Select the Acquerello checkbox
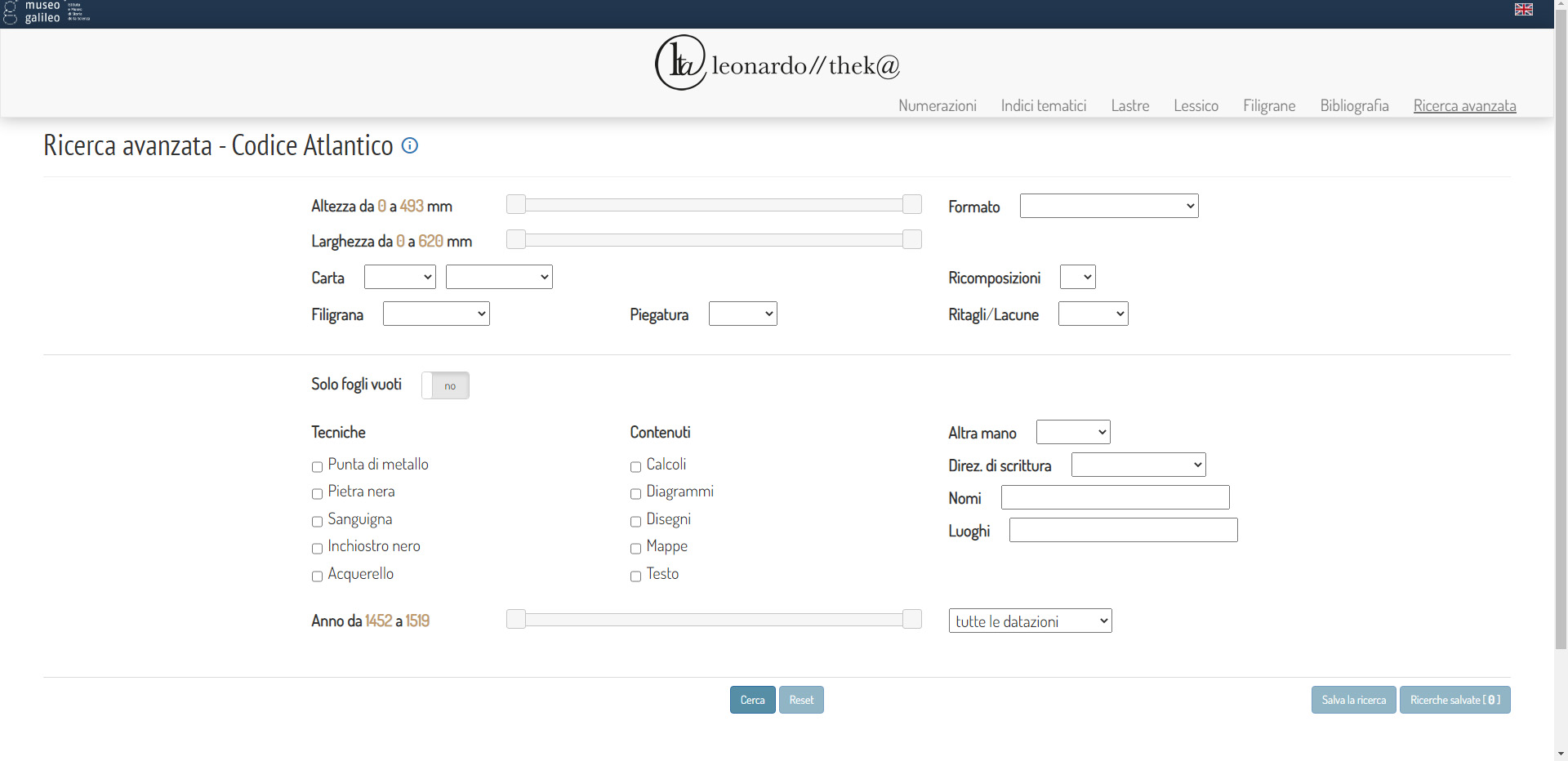The height and width of the screenshot is (761, 1568). click(317, 576)
